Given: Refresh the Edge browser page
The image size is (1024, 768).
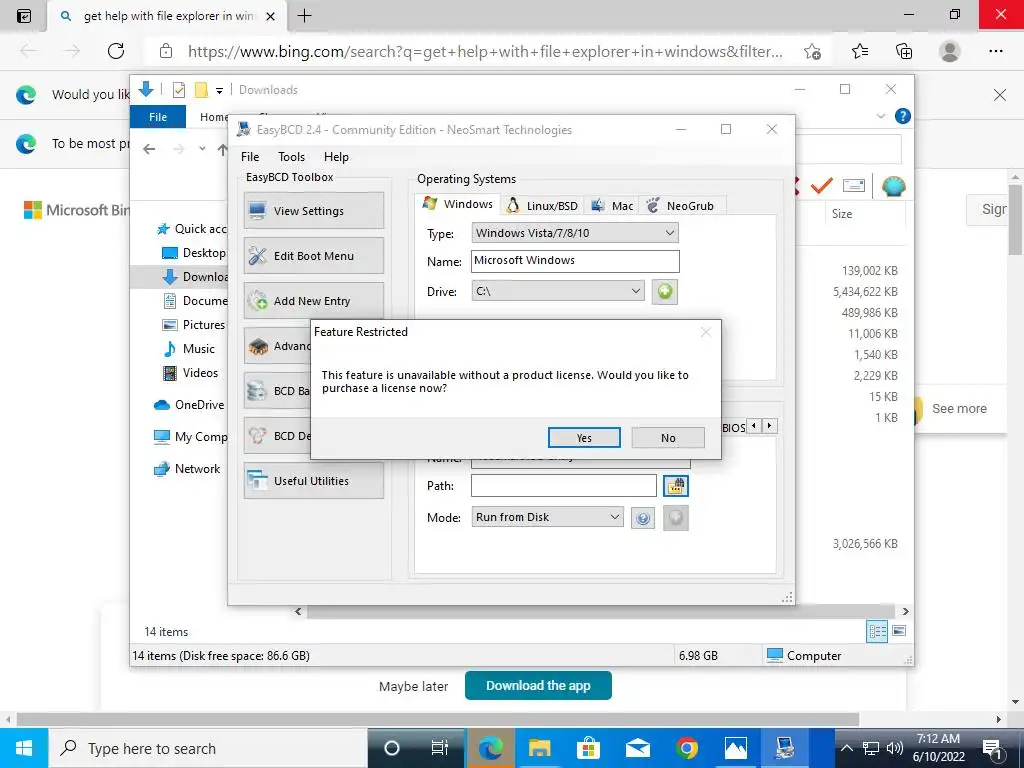Looking at the screenshot, I should 116,51.
